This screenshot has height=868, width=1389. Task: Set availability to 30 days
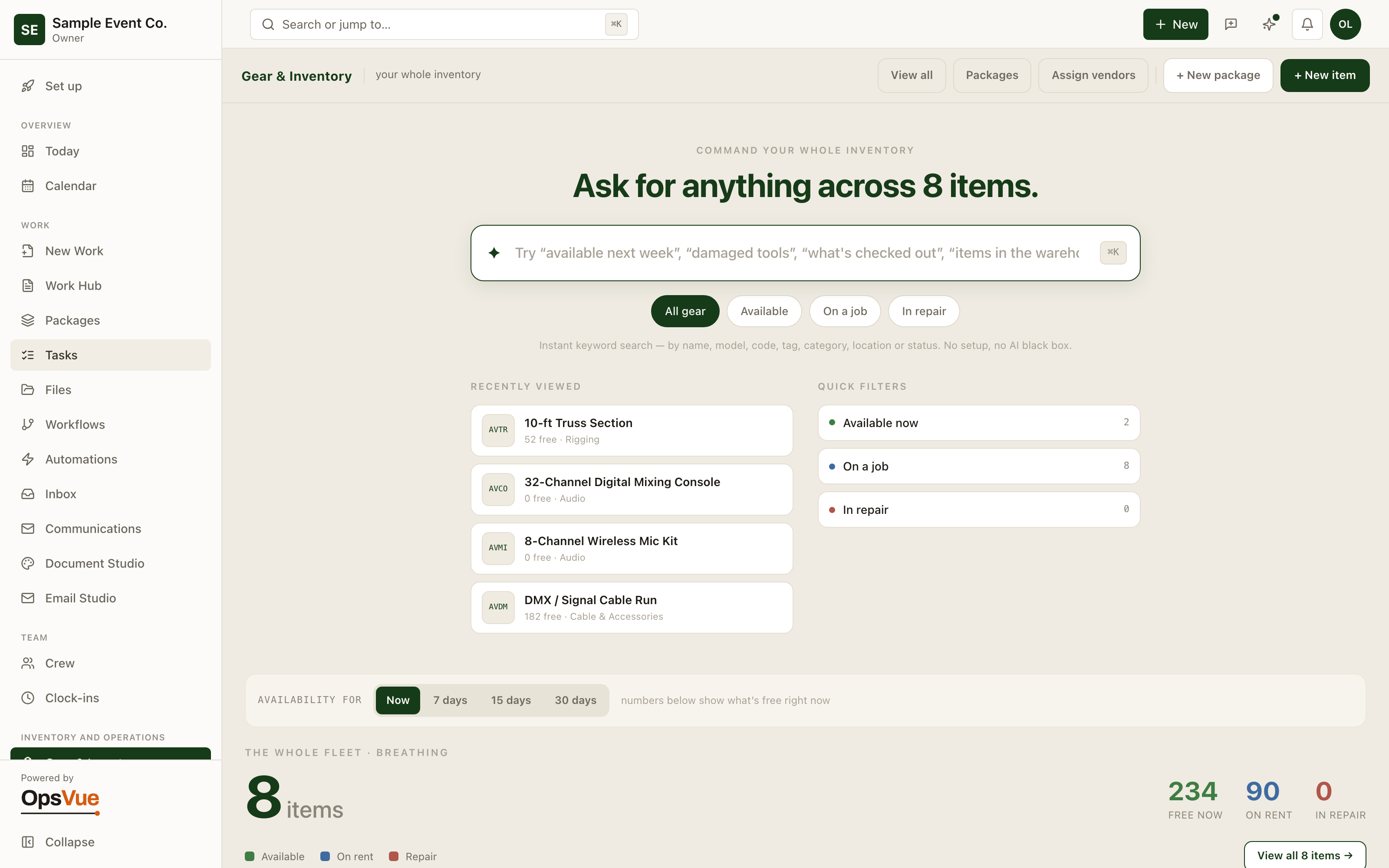[x=575, y=700]
